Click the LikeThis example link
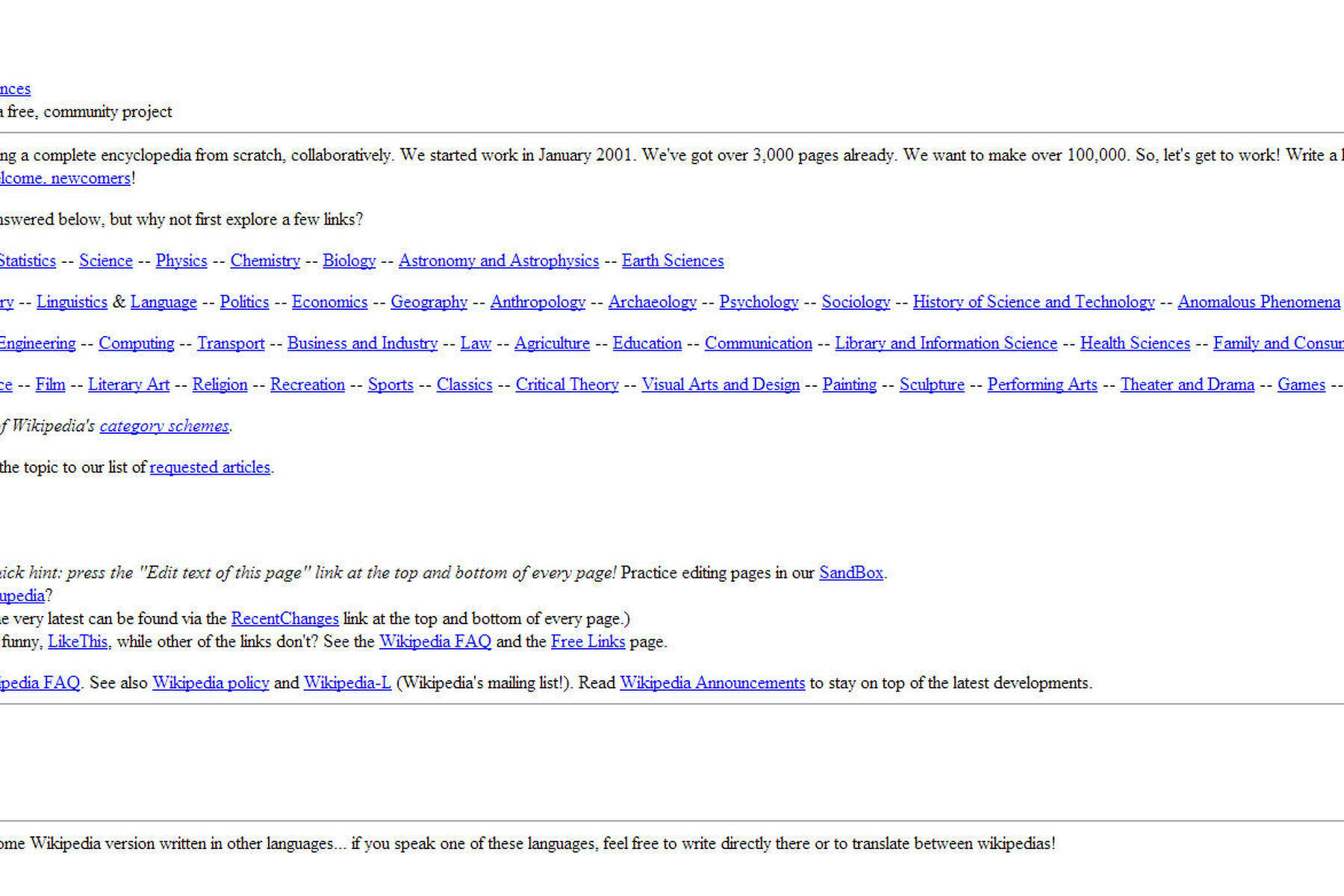 (x=78, y=641)
